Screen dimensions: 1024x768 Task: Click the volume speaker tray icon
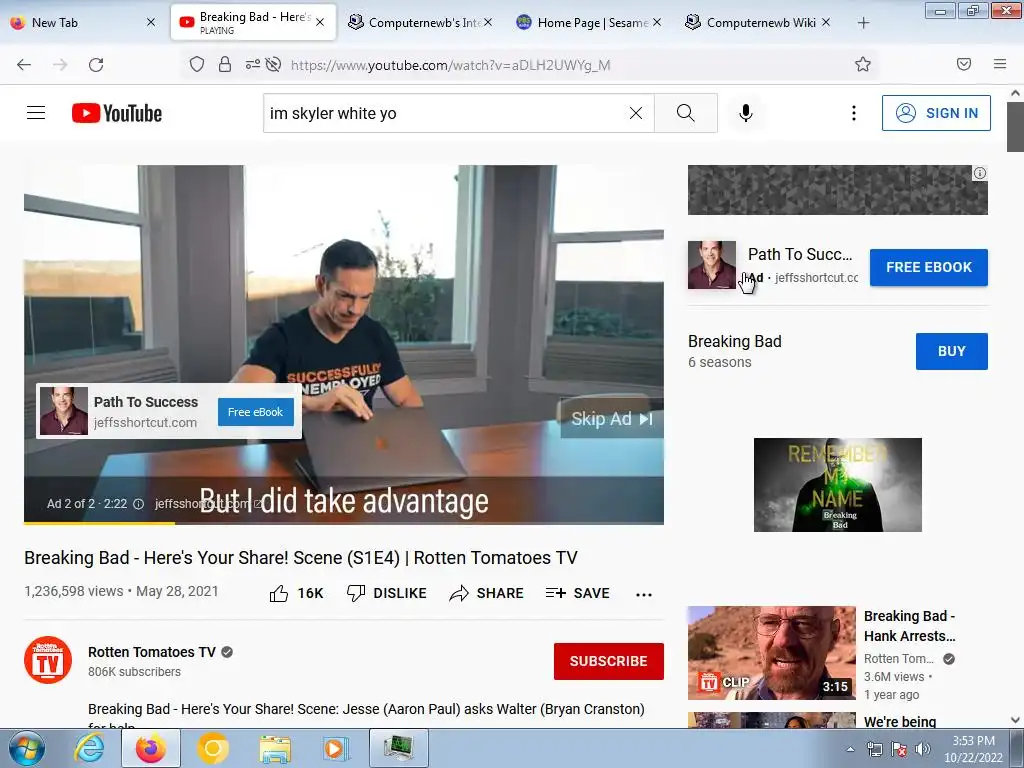pos(922,749)
